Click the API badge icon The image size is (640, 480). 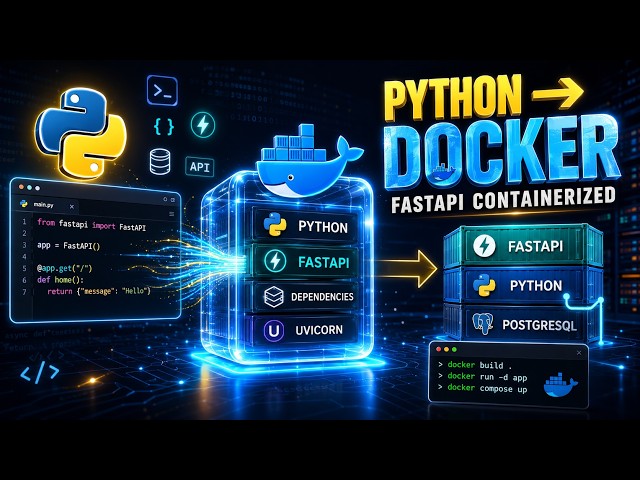pos(200,167)
